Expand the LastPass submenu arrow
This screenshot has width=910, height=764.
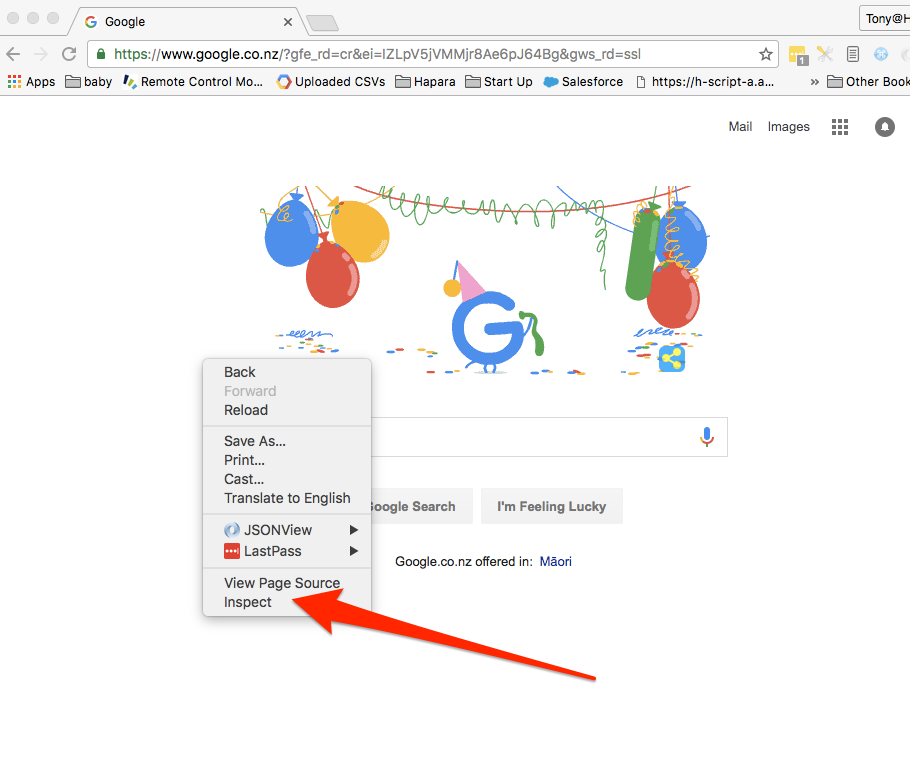[353, 551]
